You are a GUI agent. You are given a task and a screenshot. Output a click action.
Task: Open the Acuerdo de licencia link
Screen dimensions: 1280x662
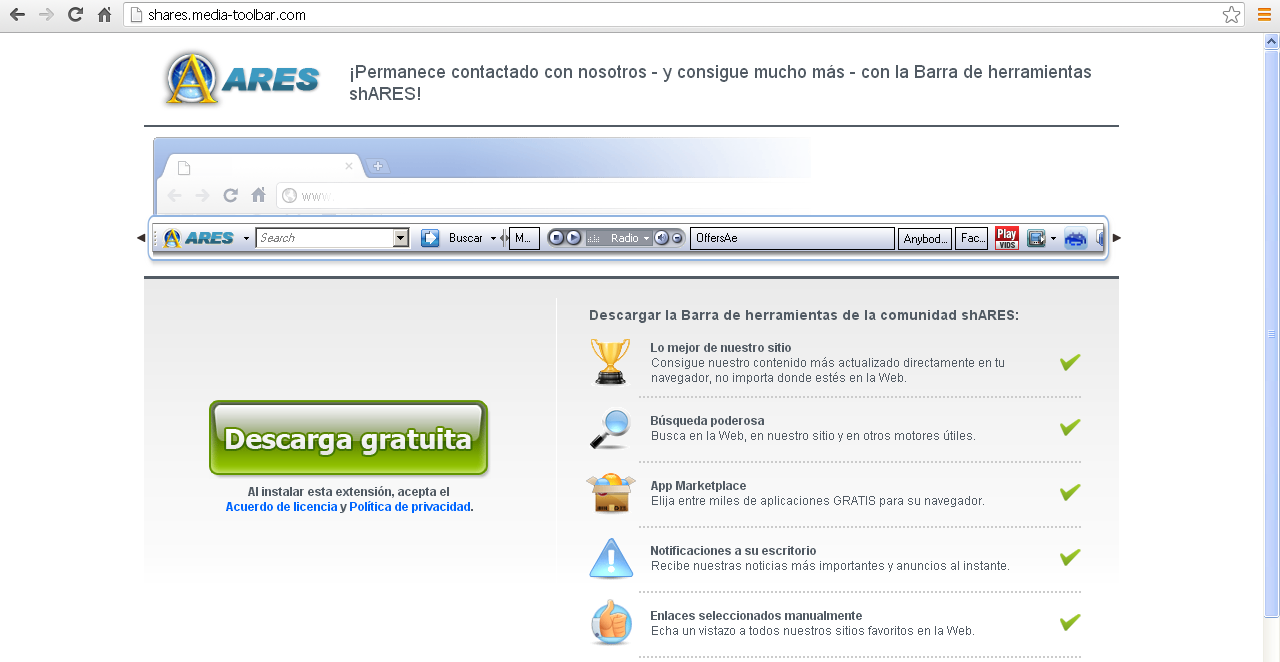click(x=281, y=507)
